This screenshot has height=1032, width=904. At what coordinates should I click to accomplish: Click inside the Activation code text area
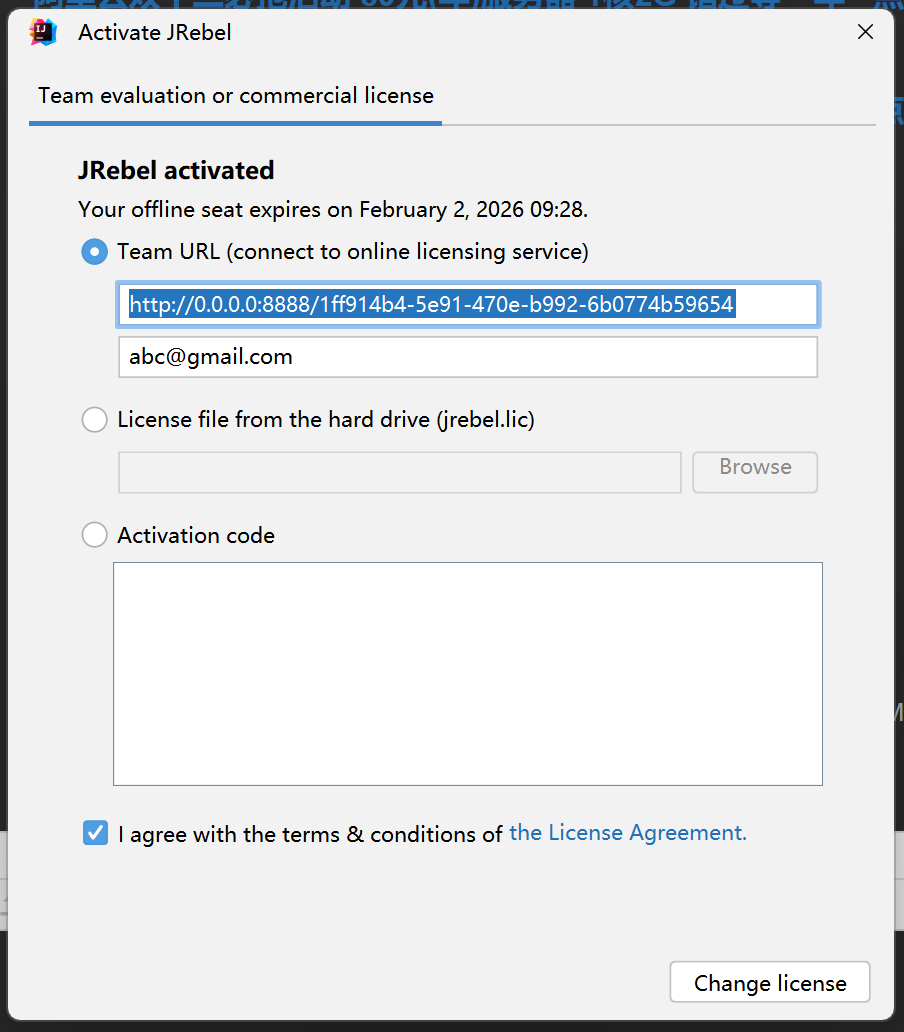coord(468,674)
